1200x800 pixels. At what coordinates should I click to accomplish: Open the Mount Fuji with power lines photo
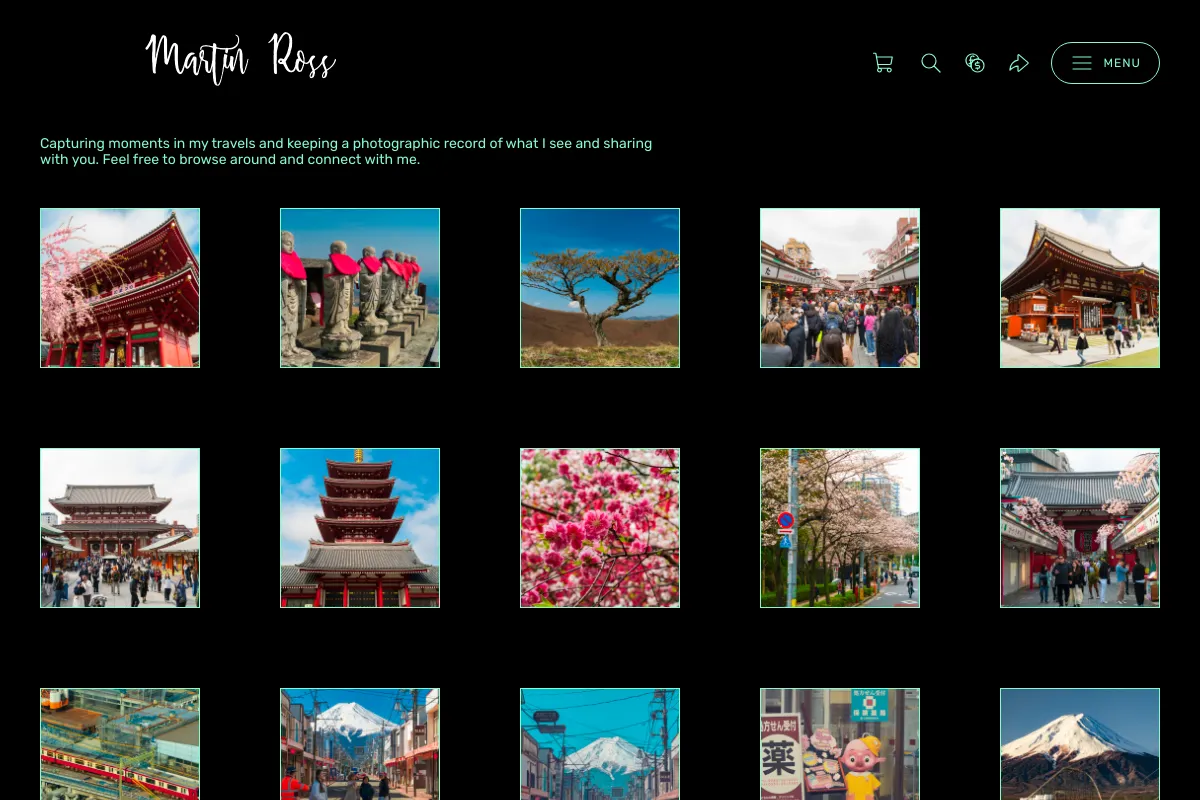600,744
